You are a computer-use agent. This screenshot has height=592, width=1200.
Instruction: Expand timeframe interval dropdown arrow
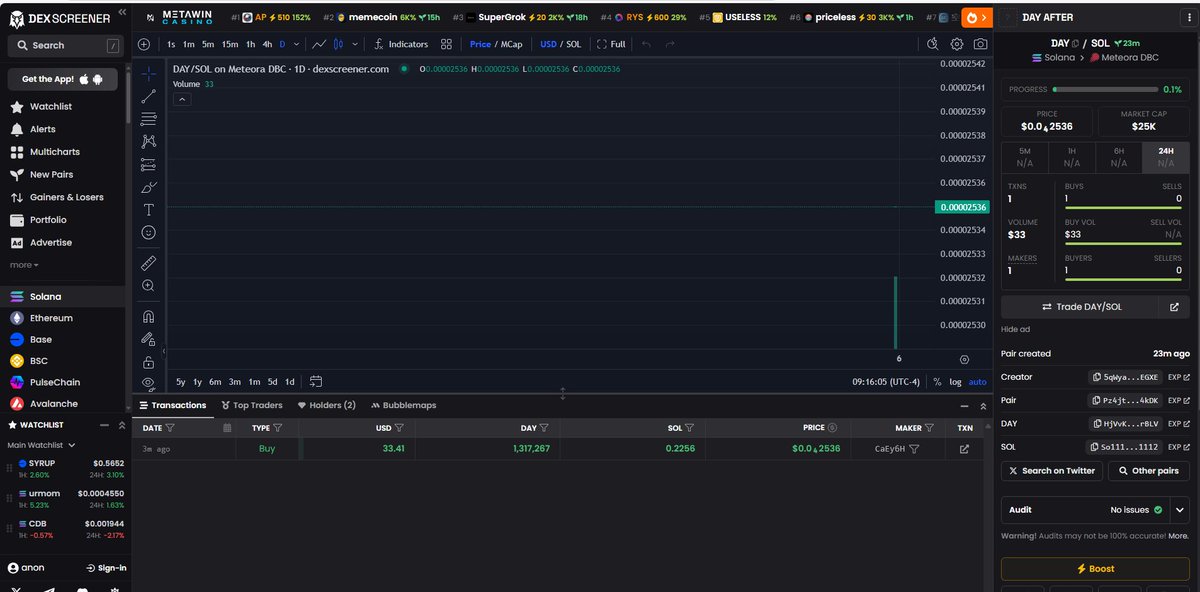(x=296, y=44)
